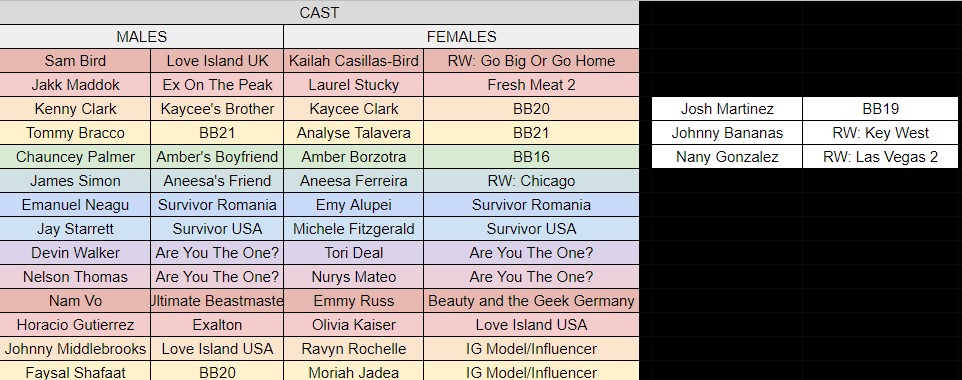This screenshot has height=380, width=962.
Task: Click the Kailah Casillas-Bird cell
Action: [x=353, y=61]
